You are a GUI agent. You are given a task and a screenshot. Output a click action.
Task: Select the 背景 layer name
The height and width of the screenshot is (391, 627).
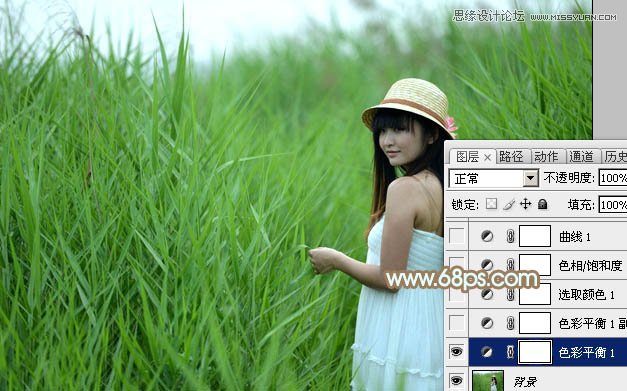click(x=525, y=382)
